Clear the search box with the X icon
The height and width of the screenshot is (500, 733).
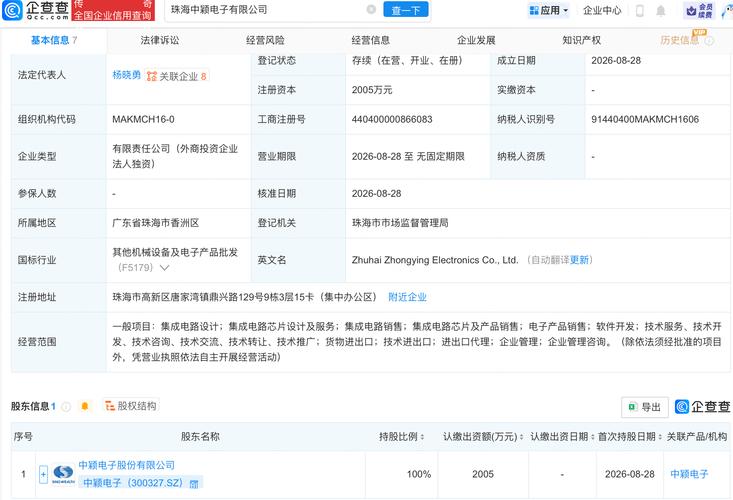coord(371,9)
